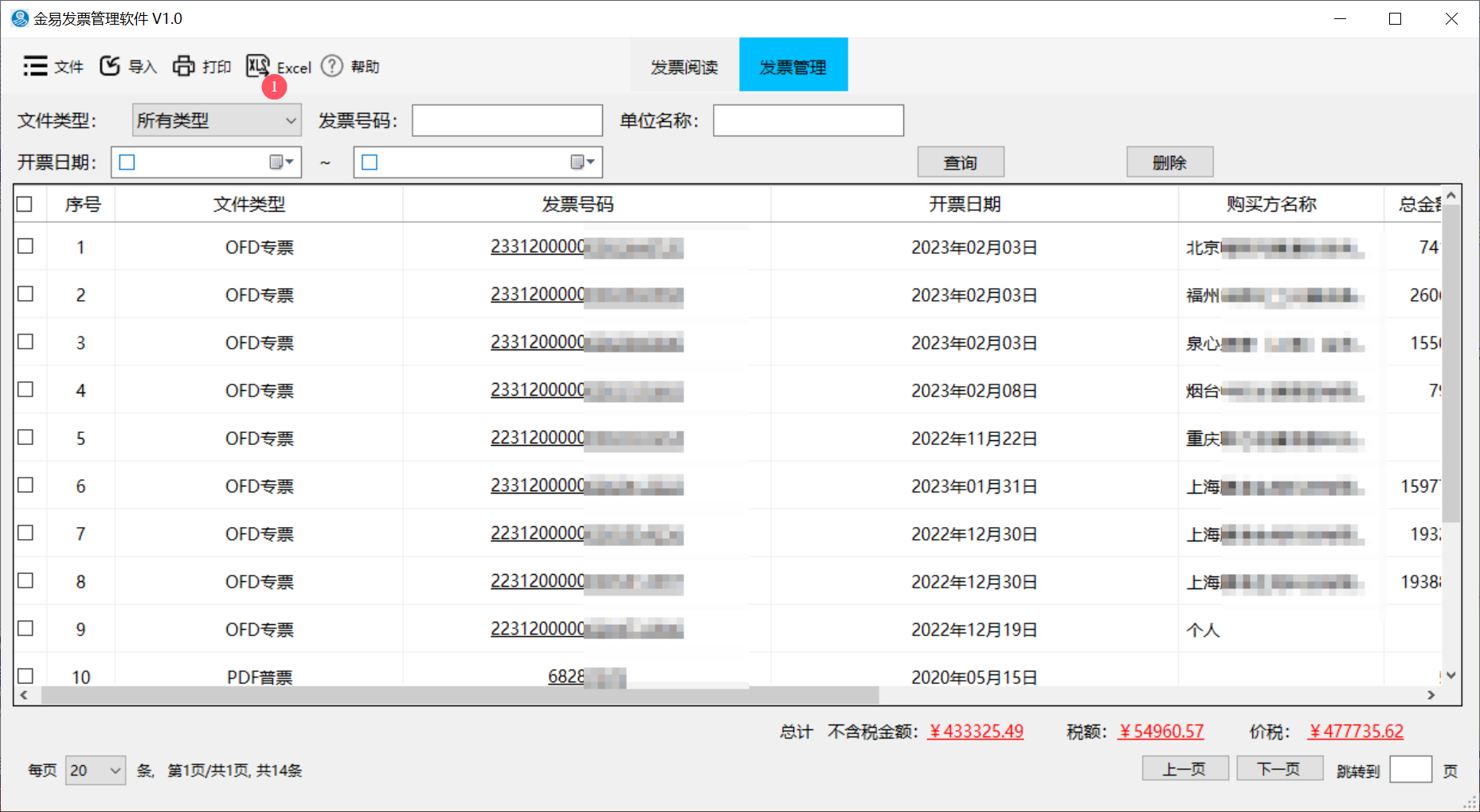Click the 发票号码 input field
1480x812 pixels.
tap(507, 120)
